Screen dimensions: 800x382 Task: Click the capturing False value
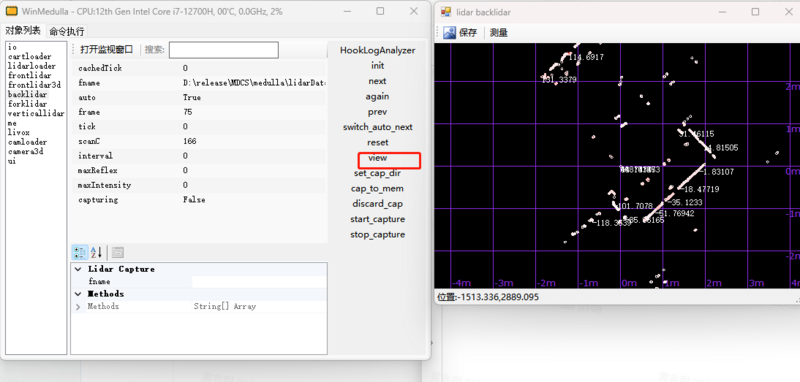click(194, 200)
